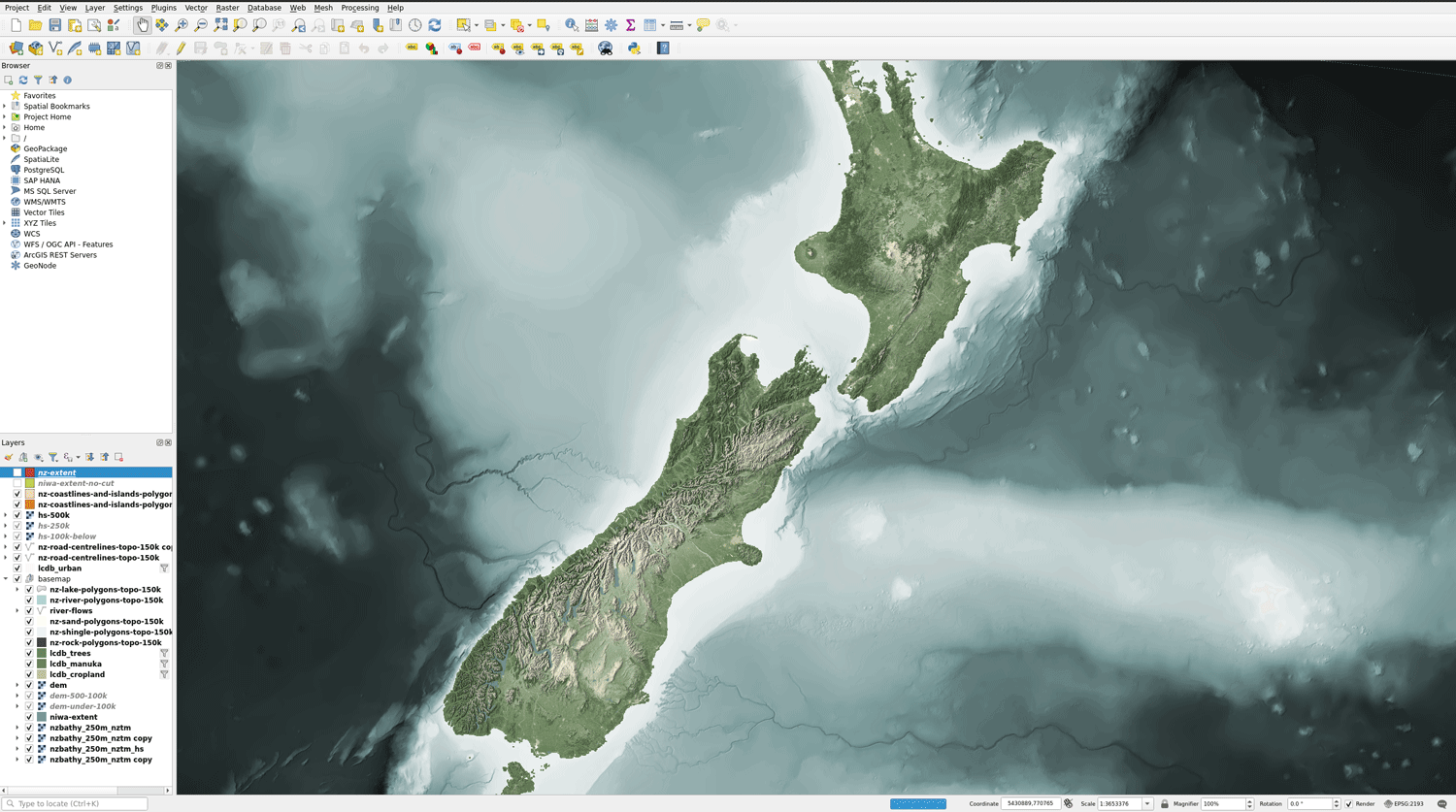The height and width of the screenshot is (812, 1456).
Task: Open the Measure Line tool
Action: point(677,24)
